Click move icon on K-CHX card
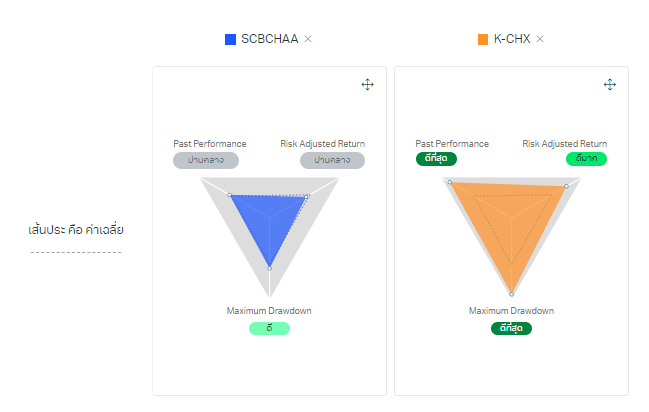Screen dimensions: 649x412 [610, 85]
